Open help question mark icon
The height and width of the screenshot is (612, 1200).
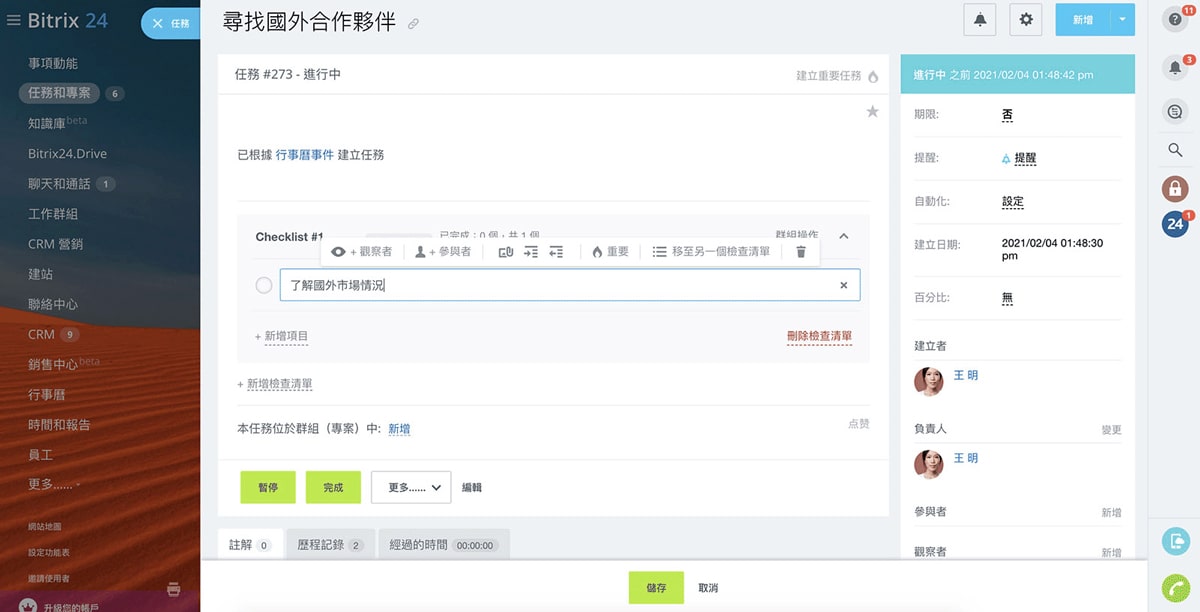coord(1175,19)
